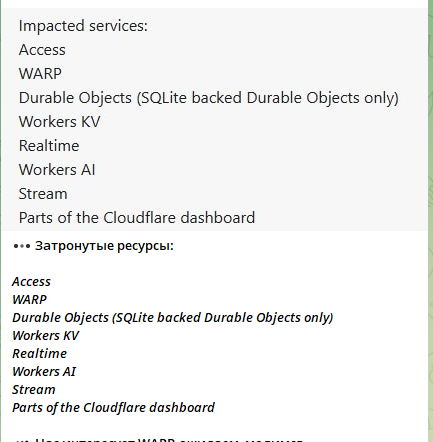The image size is (433, 442).
Task: Click the non-italic 'Durable Objects' quoted line
Action: [209, 98]
